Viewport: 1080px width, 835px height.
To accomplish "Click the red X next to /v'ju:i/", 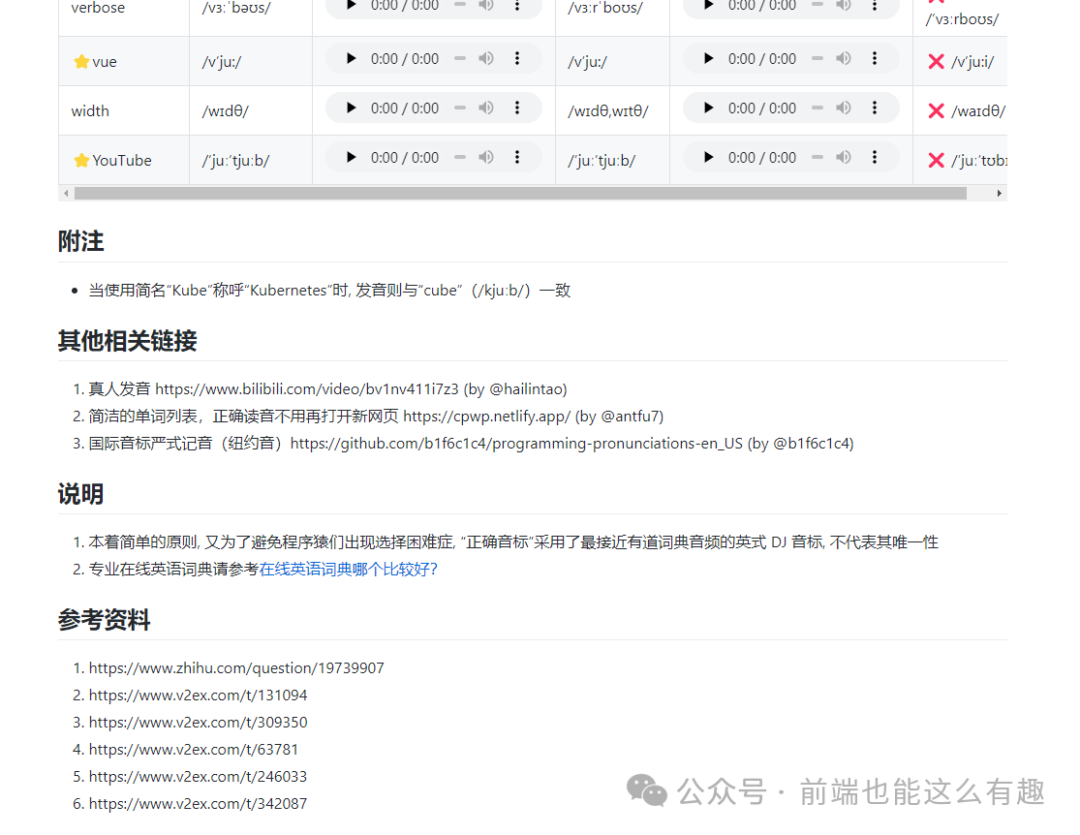I will (x=936, y=61).
